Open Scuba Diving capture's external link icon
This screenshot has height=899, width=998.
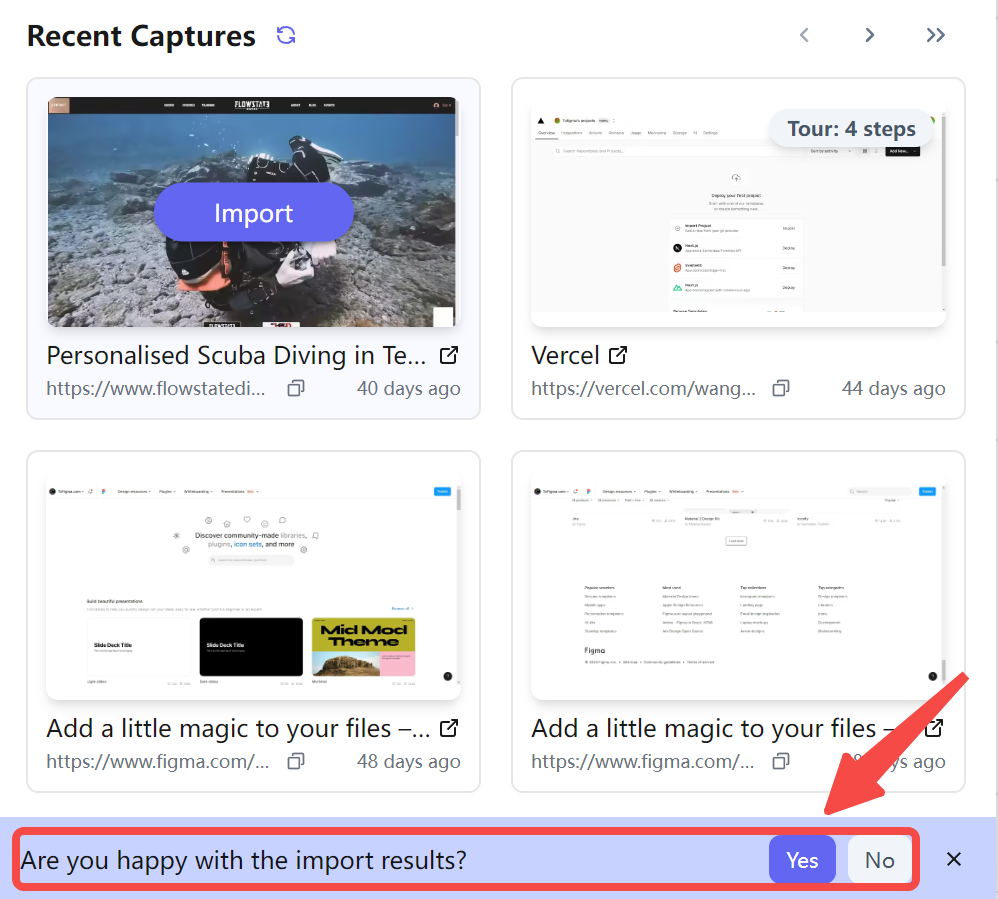pos(449,355)
